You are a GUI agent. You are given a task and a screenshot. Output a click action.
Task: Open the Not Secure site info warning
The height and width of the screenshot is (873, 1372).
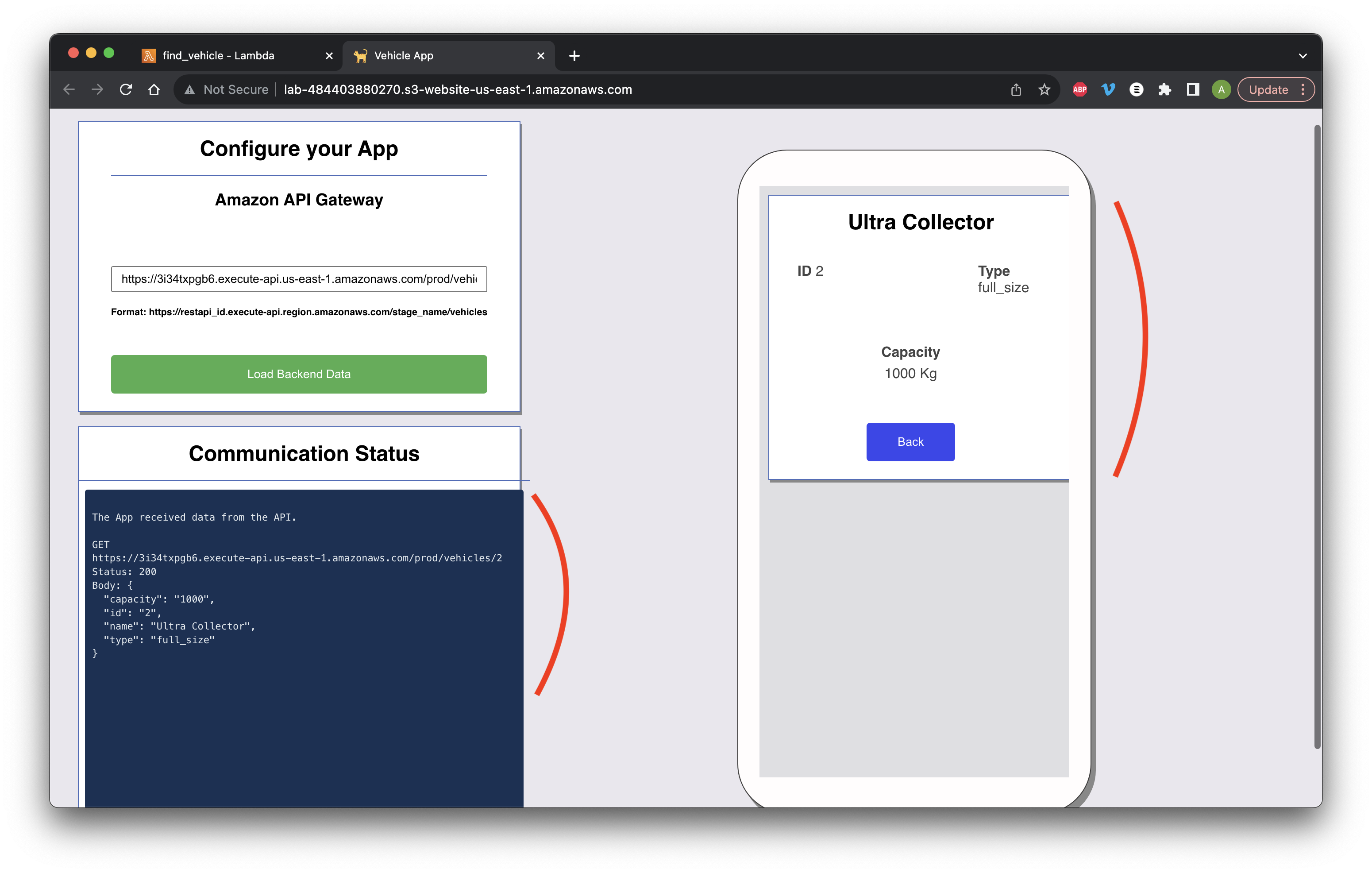(x=227, y=89)
